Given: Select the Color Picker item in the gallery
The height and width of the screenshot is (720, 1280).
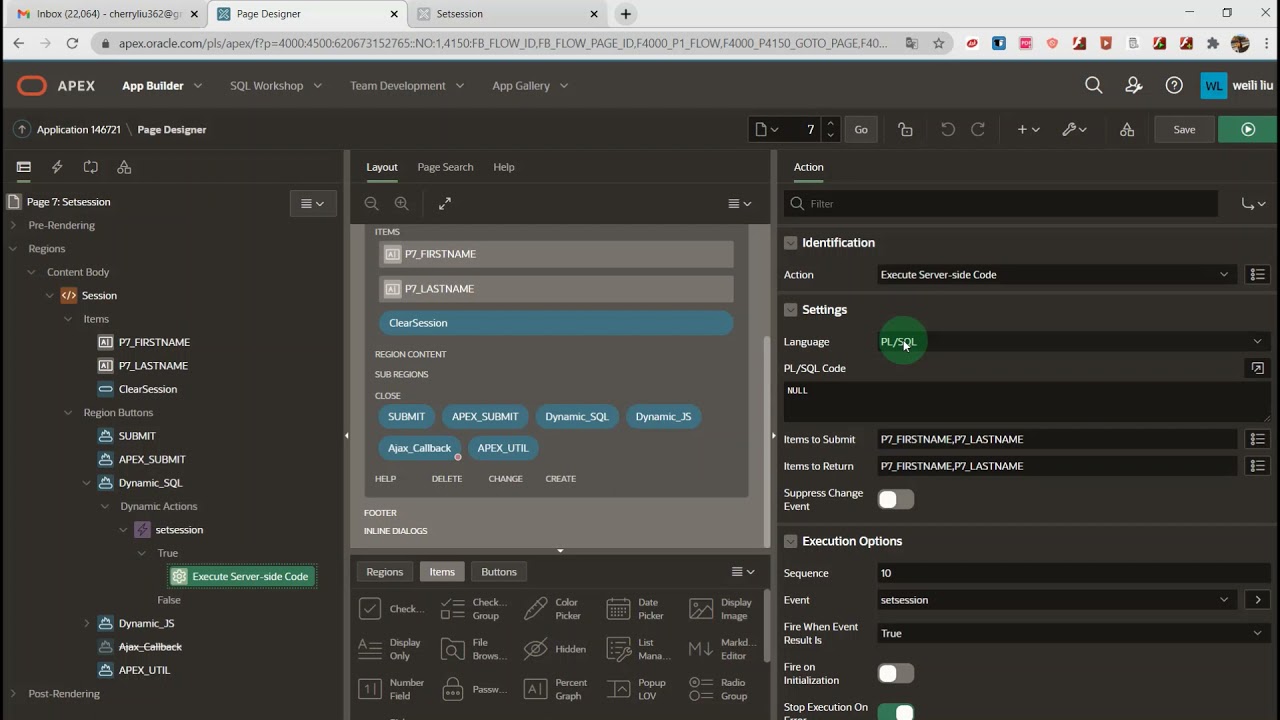Looking at the screenshot, I should (x=553, y=609).
